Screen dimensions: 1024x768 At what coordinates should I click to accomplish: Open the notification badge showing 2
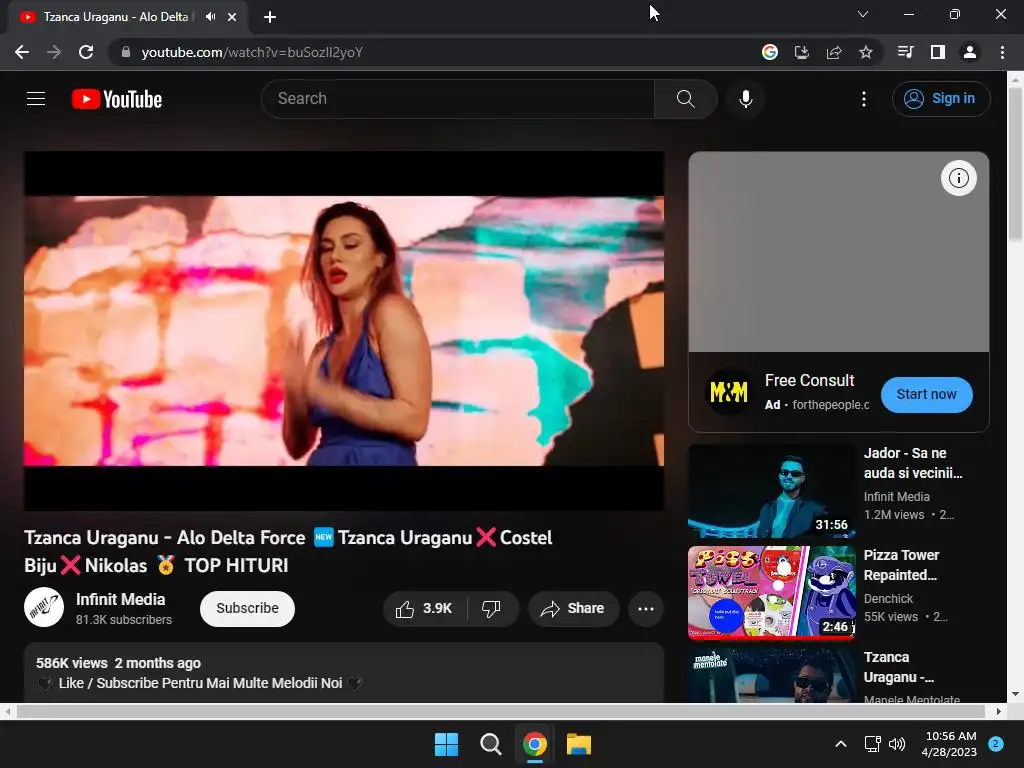pyautogui.click(x=996, y=744)
